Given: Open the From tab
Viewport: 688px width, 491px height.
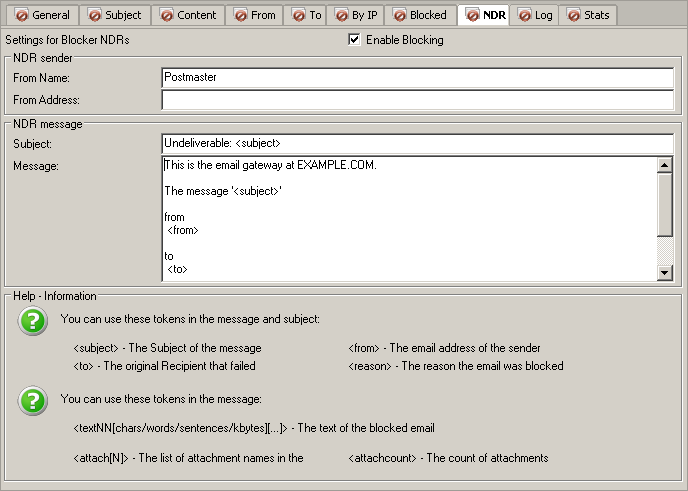Looking at the screenshot, I should (x=254, y=15).
